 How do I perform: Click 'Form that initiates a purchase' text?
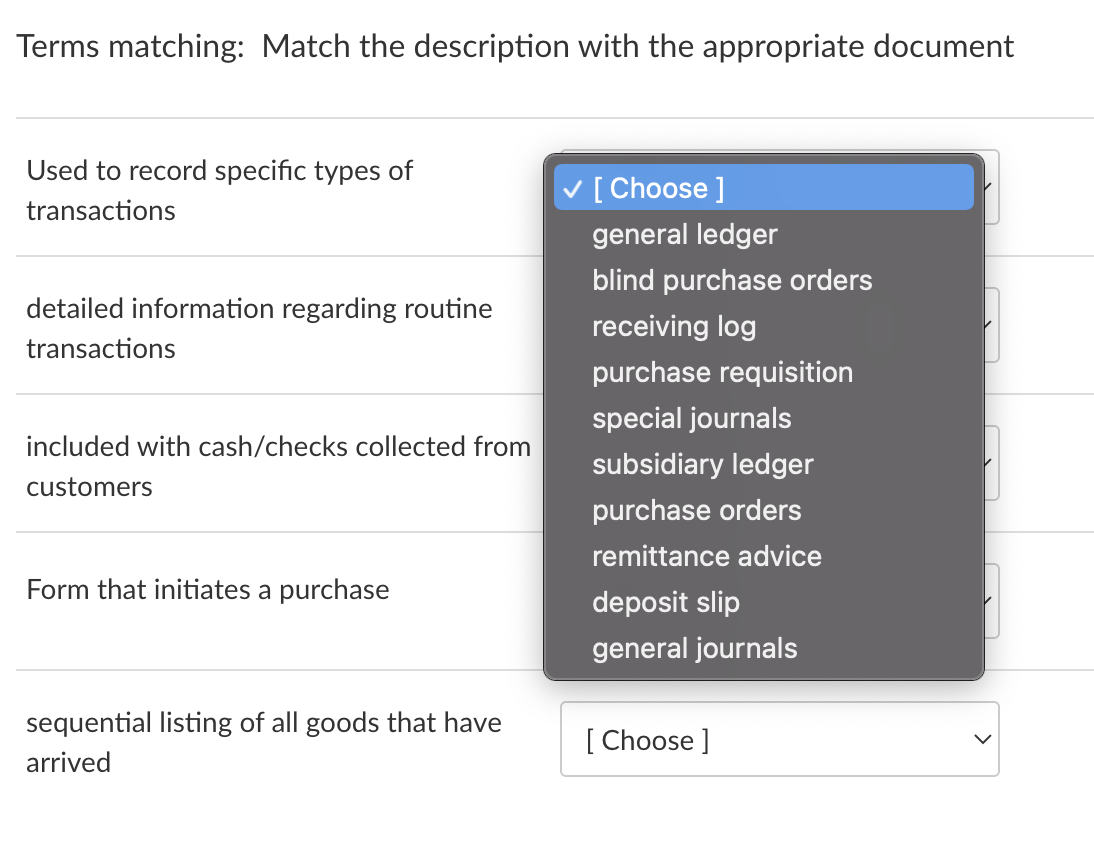(x=208, y=590)
